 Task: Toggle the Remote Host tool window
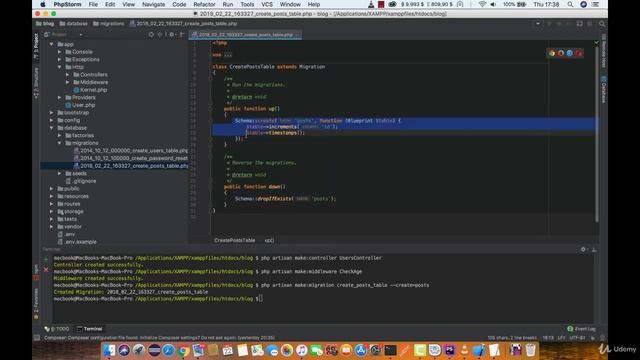point(604,51)
